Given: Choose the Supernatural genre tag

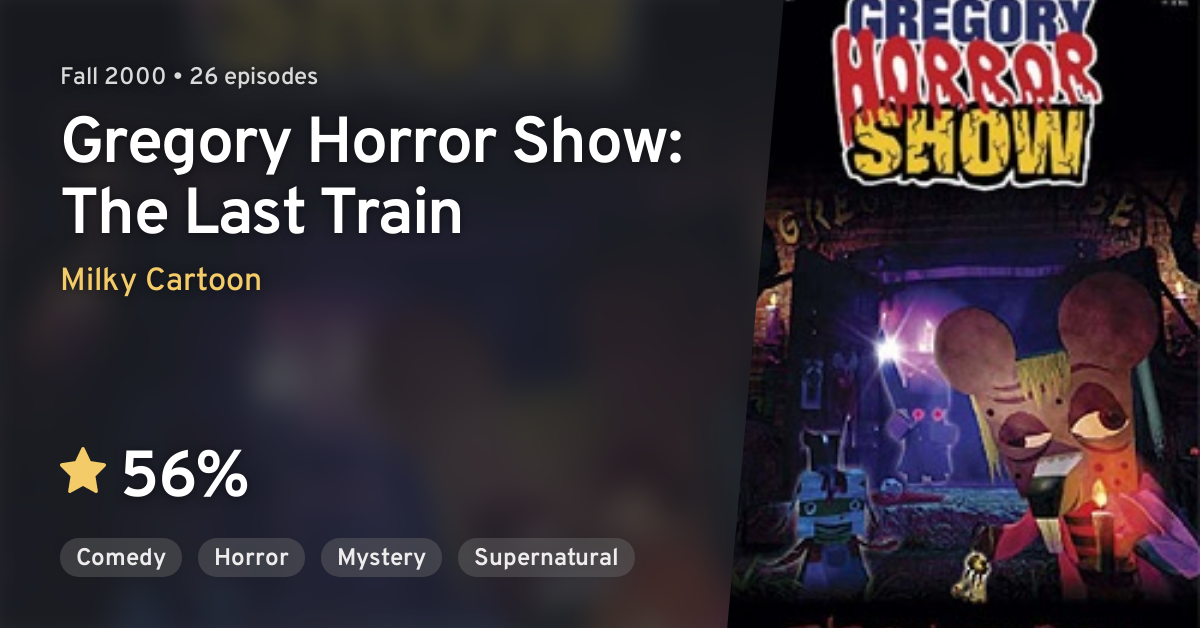Looking at the screenshot, I should [x=546, y=557].
